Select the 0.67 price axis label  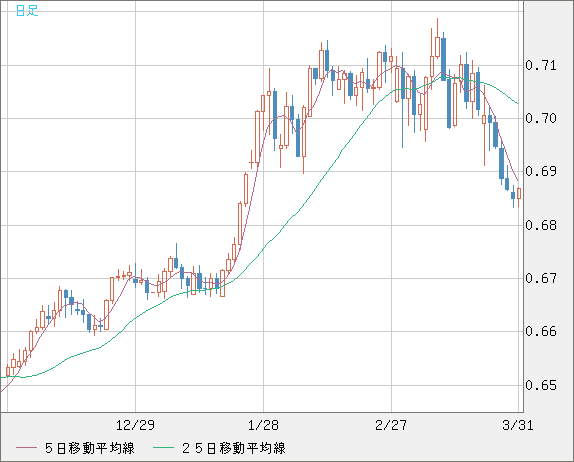(541, 278)
